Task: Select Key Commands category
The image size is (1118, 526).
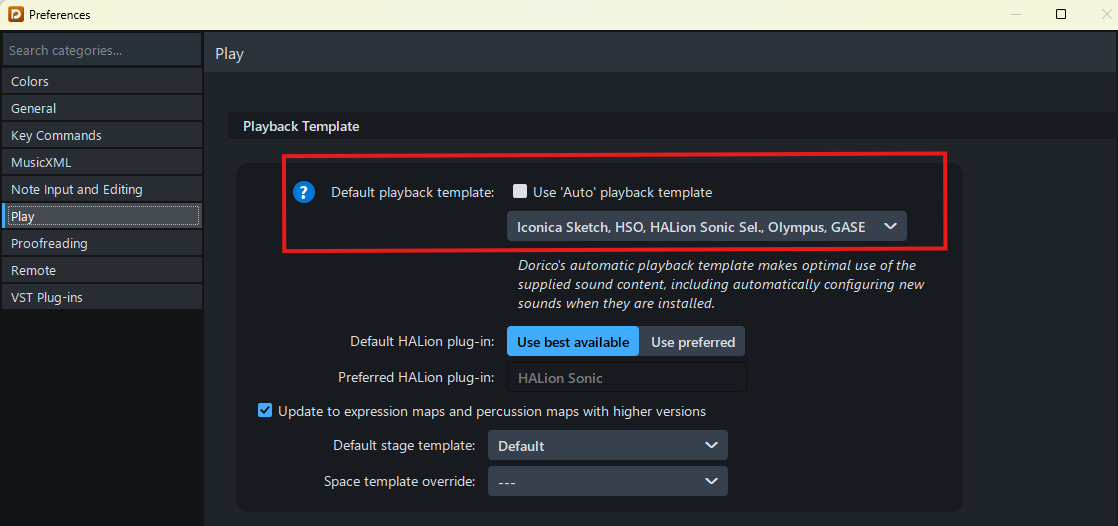Action: pos(101,135)
